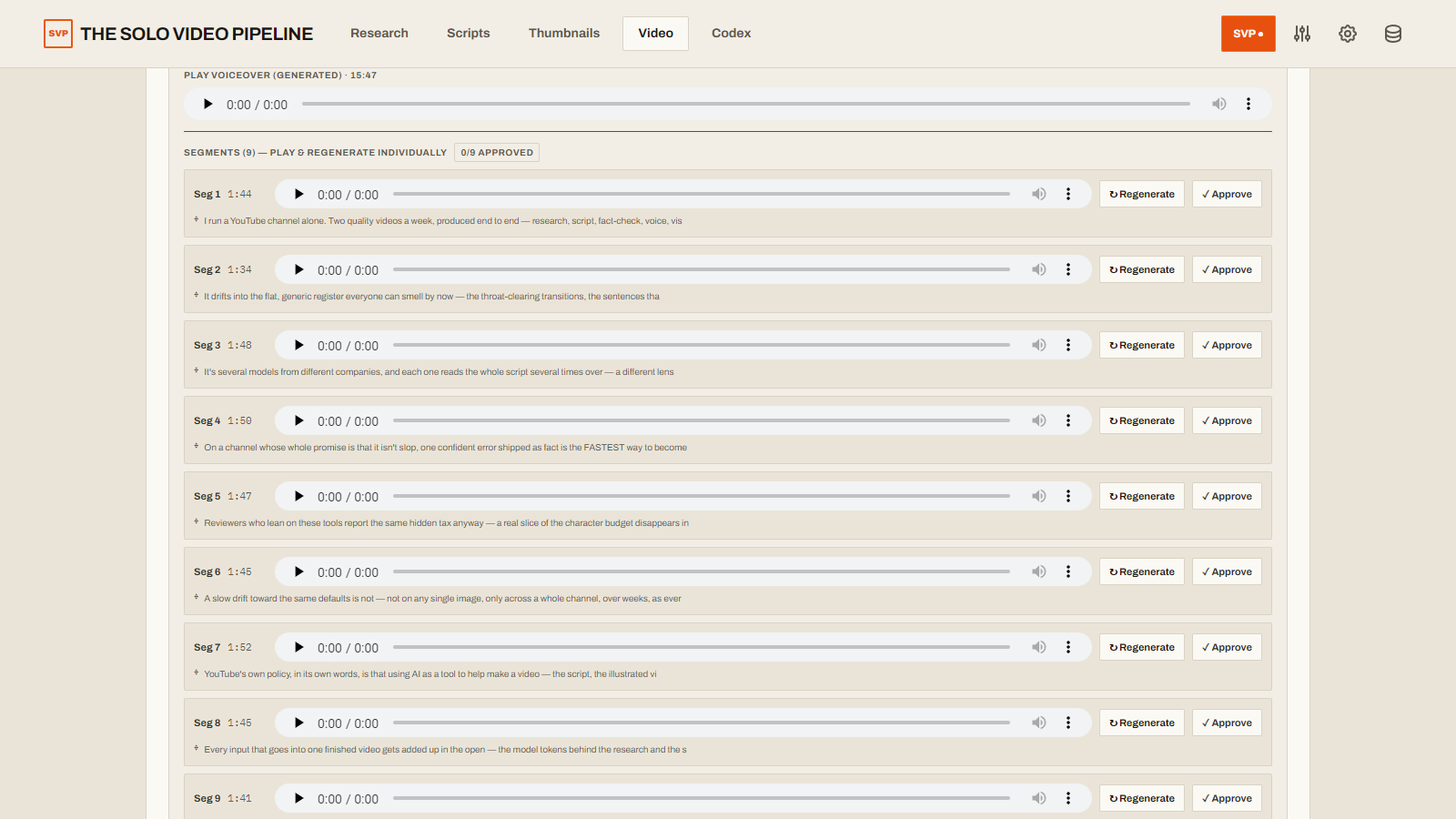Open the Seg 2 player's three-dot menu

tap(1068, 270)
